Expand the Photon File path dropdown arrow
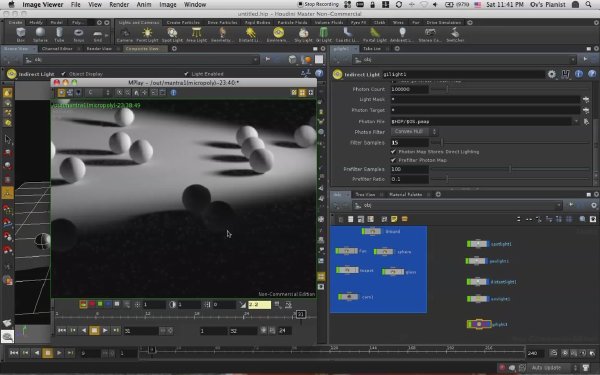The width and height of the screenshot is (600, 375). tap(576, 121)
